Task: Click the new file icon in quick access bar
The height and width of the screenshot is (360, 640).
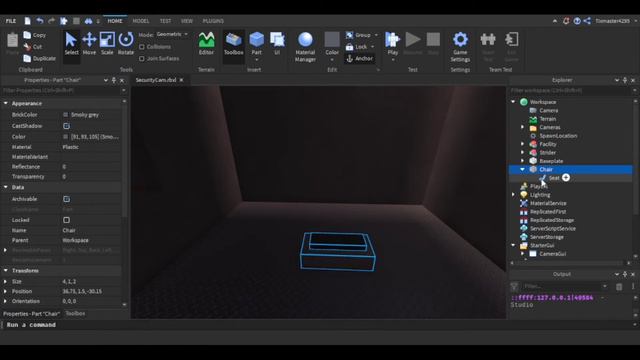Action: pos(27,21)
